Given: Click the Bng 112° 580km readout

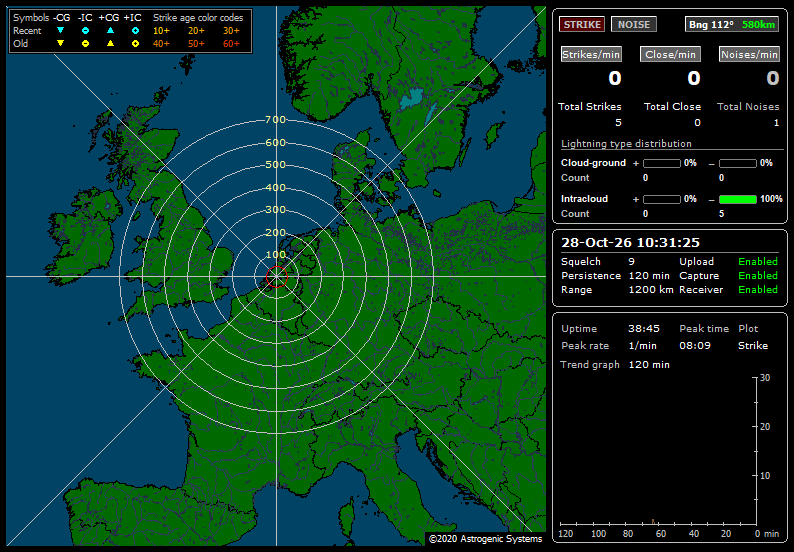Looking at the screenshot, I should click(732, 24).
